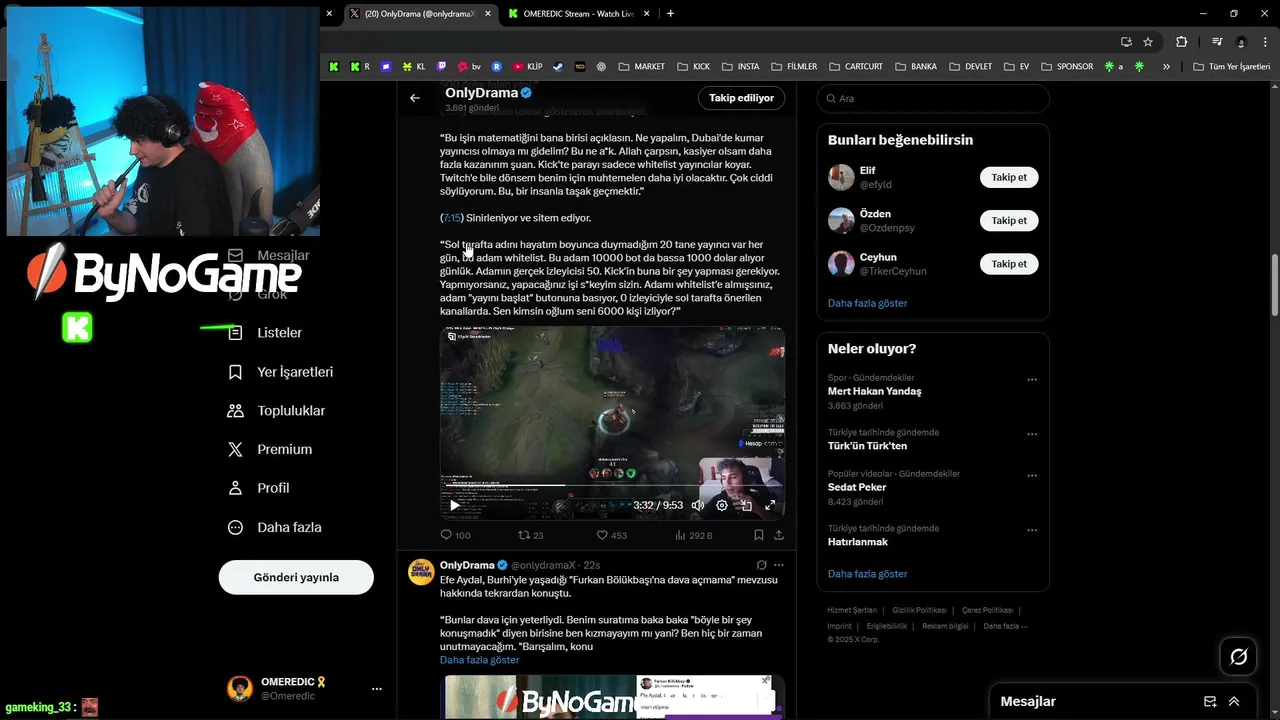Screen dimensions: 1280x720
Task: Open the Chrome extensions puzzle icon
Action: coord(1181,42)
